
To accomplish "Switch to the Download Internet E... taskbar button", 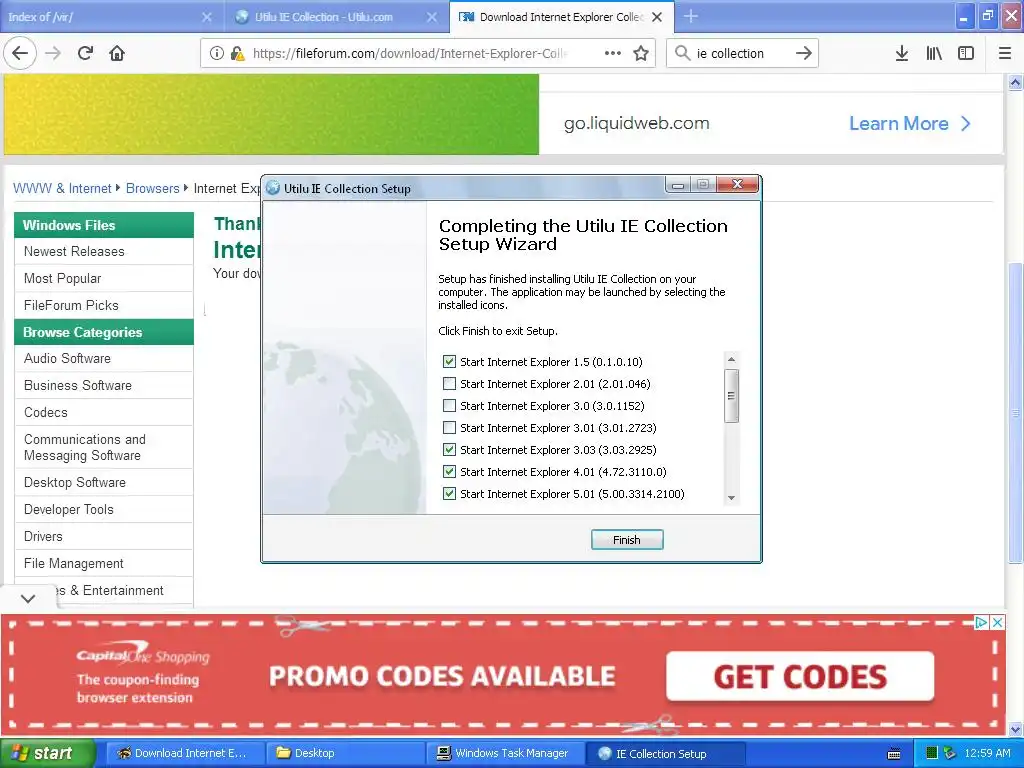I will coord(183,754).
